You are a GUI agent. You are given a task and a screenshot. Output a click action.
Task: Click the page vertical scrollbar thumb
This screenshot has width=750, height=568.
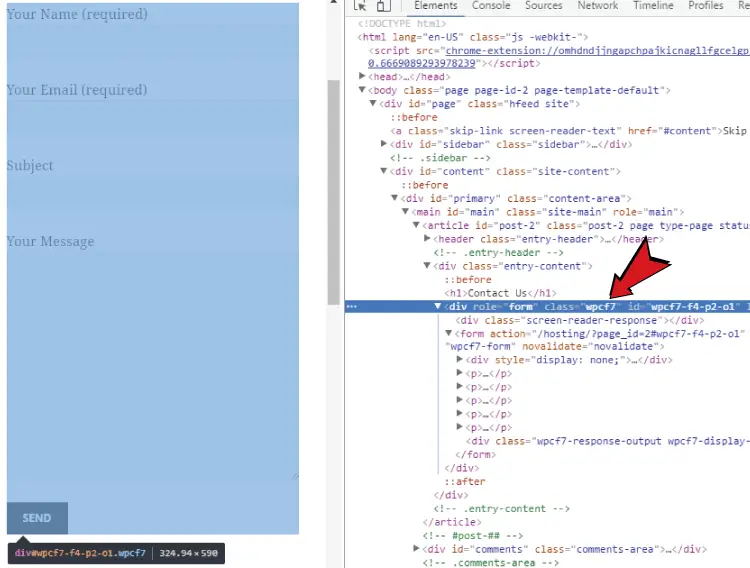tap(333, 192)
